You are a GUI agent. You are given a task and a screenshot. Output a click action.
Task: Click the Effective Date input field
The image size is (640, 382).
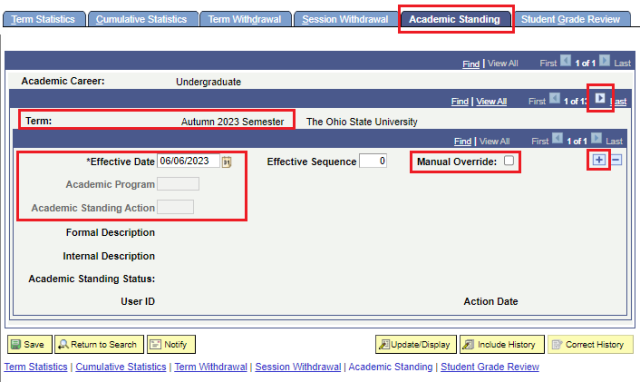189,161
